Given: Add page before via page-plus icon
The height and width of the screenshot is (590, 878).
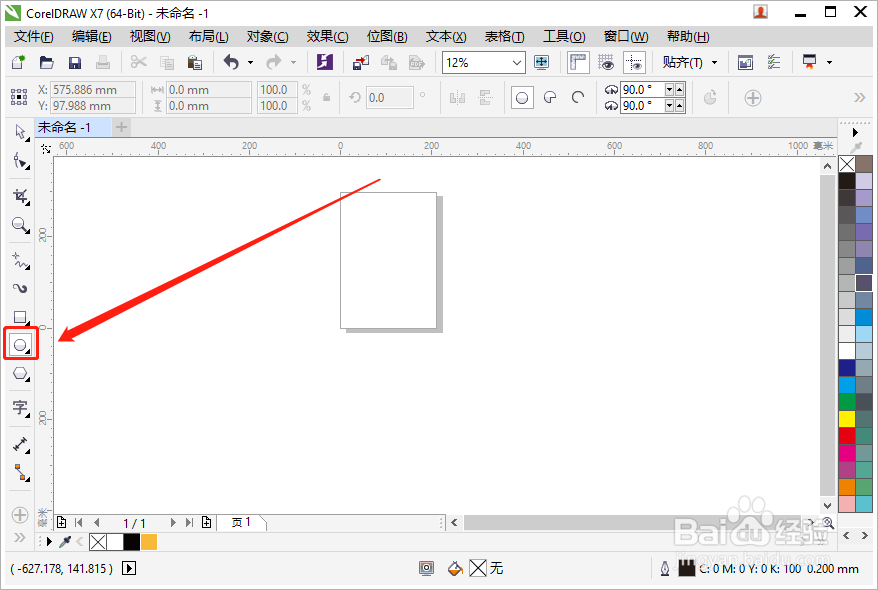Looking at the screenshot, I should coord(62,522).
